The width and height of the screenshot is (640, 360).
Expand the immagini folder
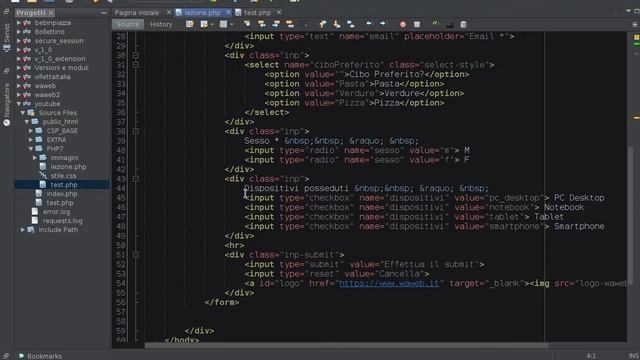[x=35, y=158]
